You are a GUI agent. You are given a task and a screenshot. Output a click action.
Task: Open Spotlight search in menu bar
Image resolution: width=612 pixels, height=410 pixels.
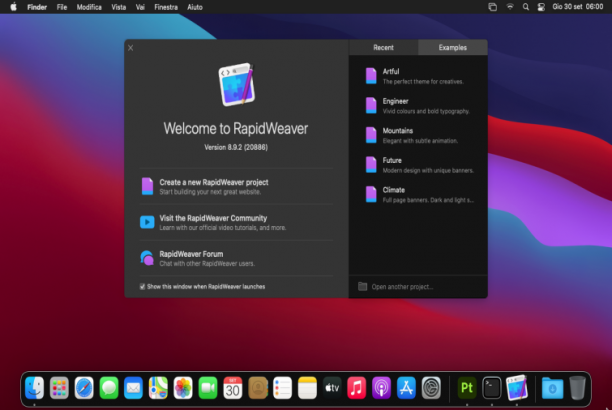(x=526, y=7)
